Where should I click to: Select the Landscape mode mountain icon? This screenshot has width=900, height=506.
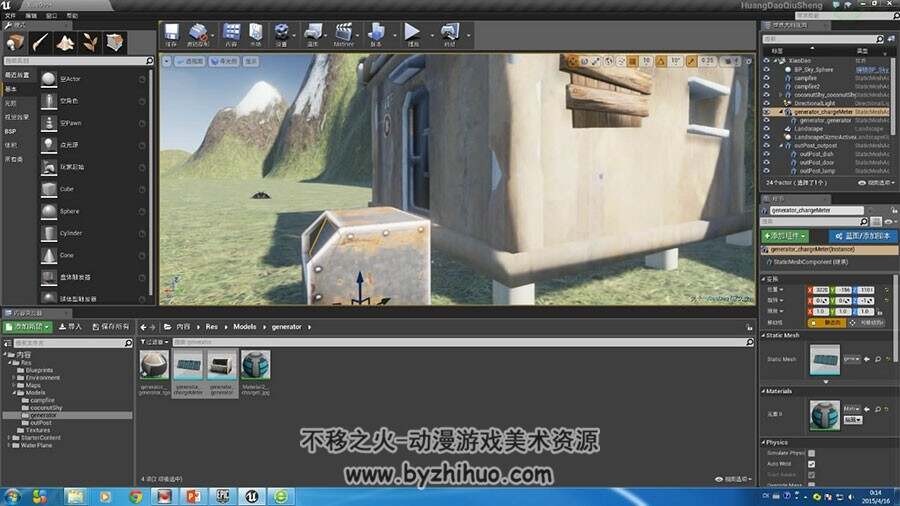(65, 43)
